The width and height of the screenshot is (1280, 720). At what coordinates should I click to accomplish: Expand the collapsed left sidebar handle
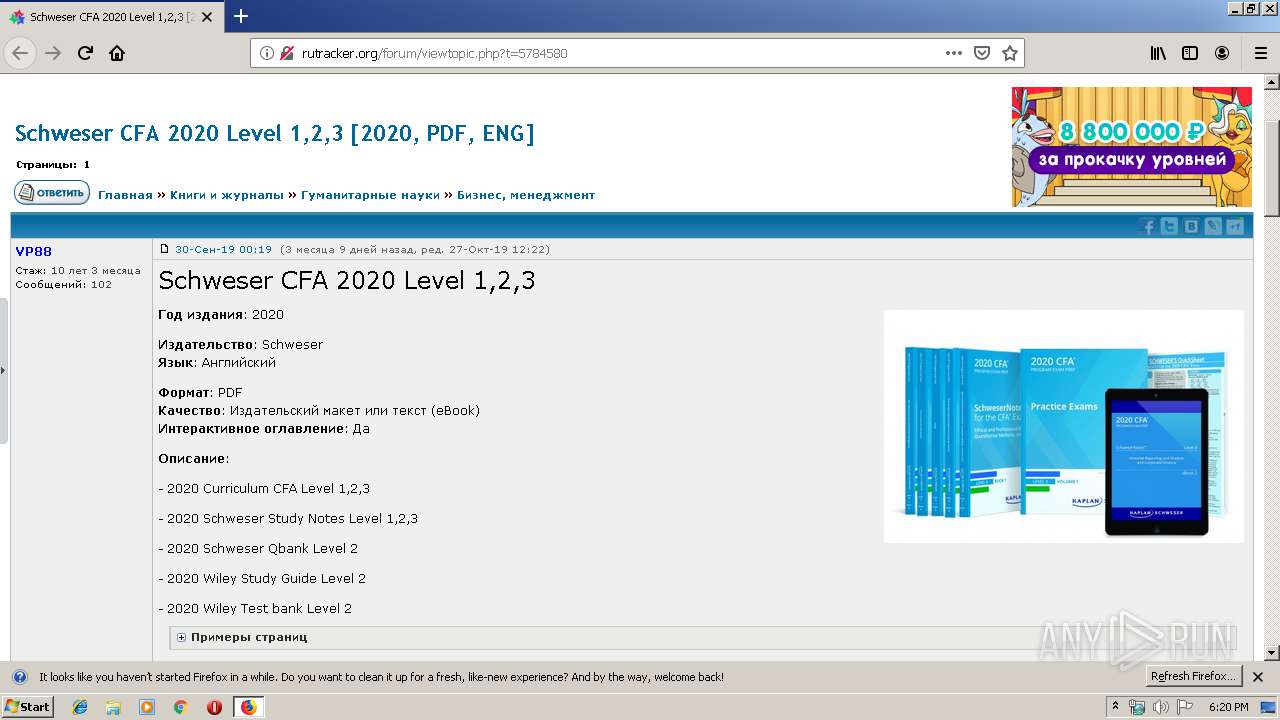4,370
